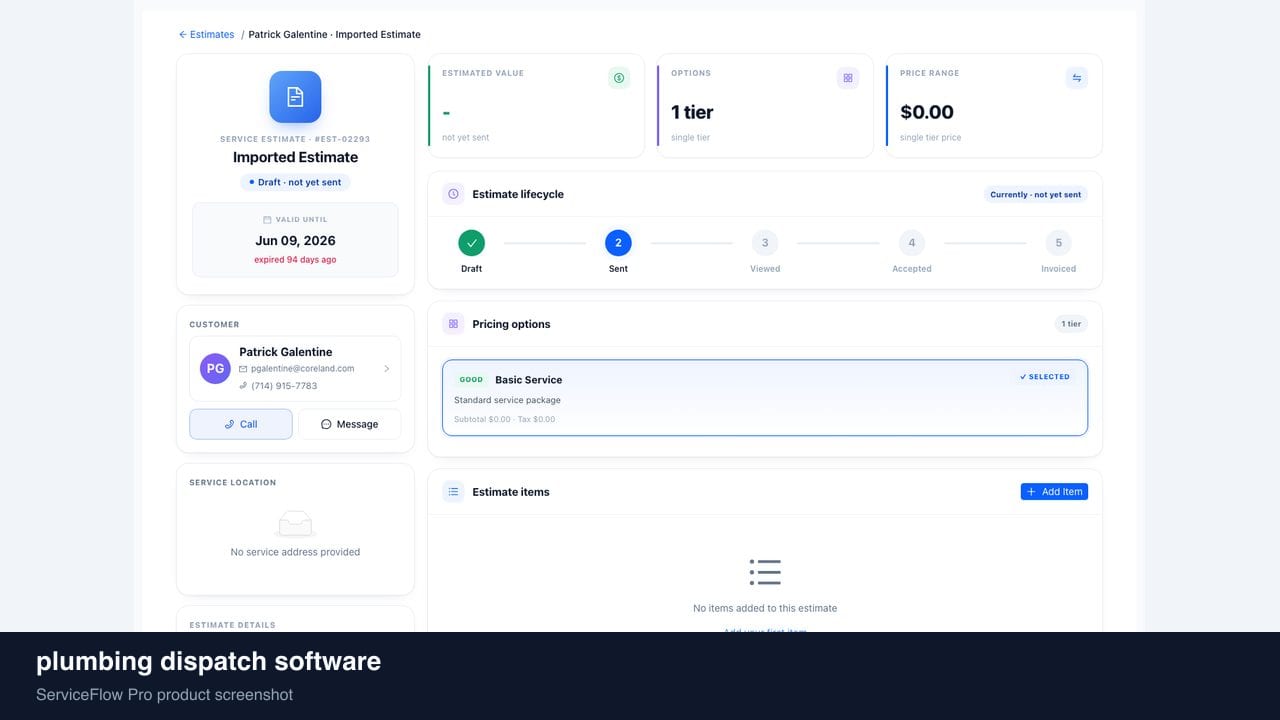Click the No service address provided text

295,552
